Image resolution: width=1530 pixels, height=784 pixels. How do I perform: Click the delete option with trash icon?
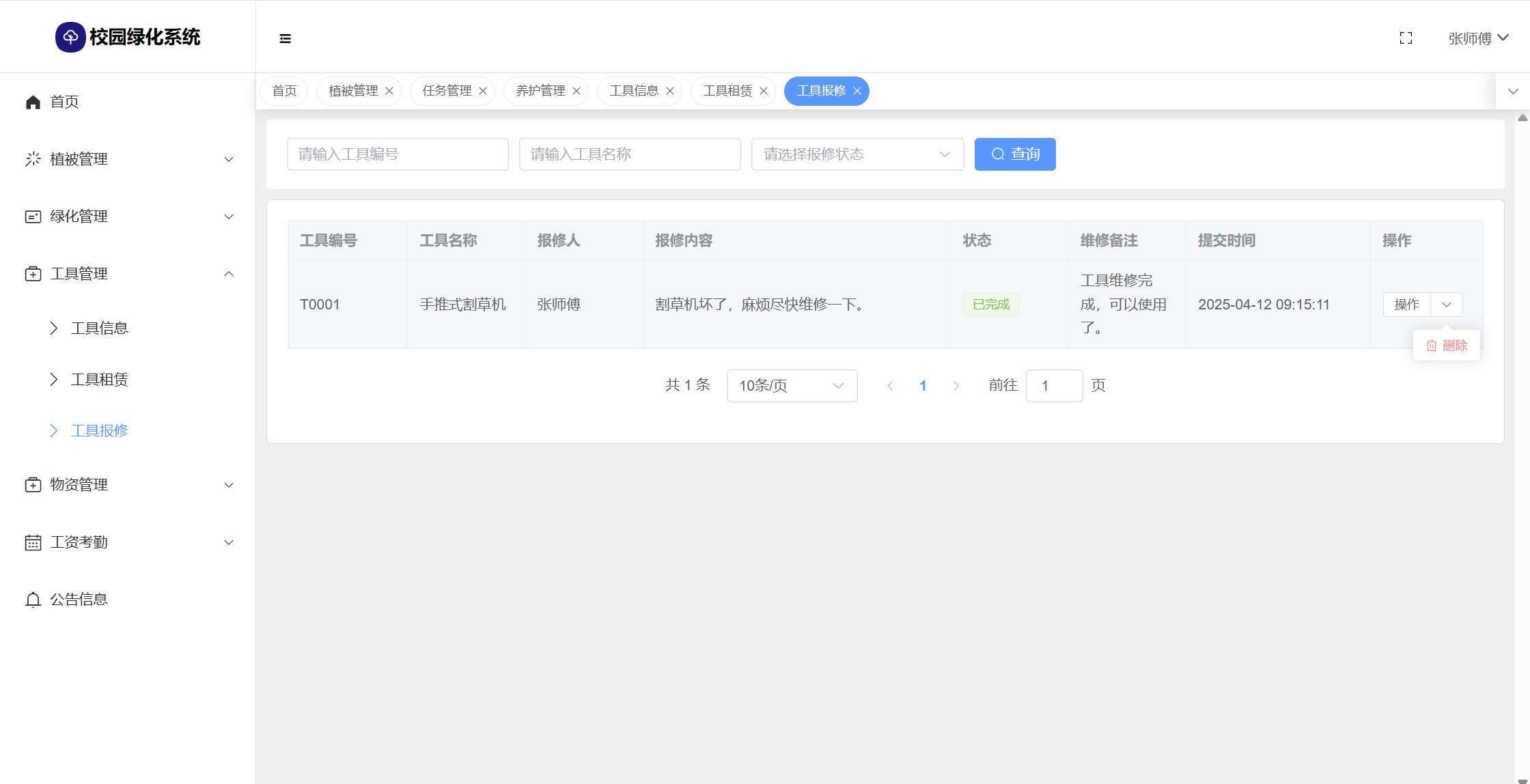[1447, 346]
